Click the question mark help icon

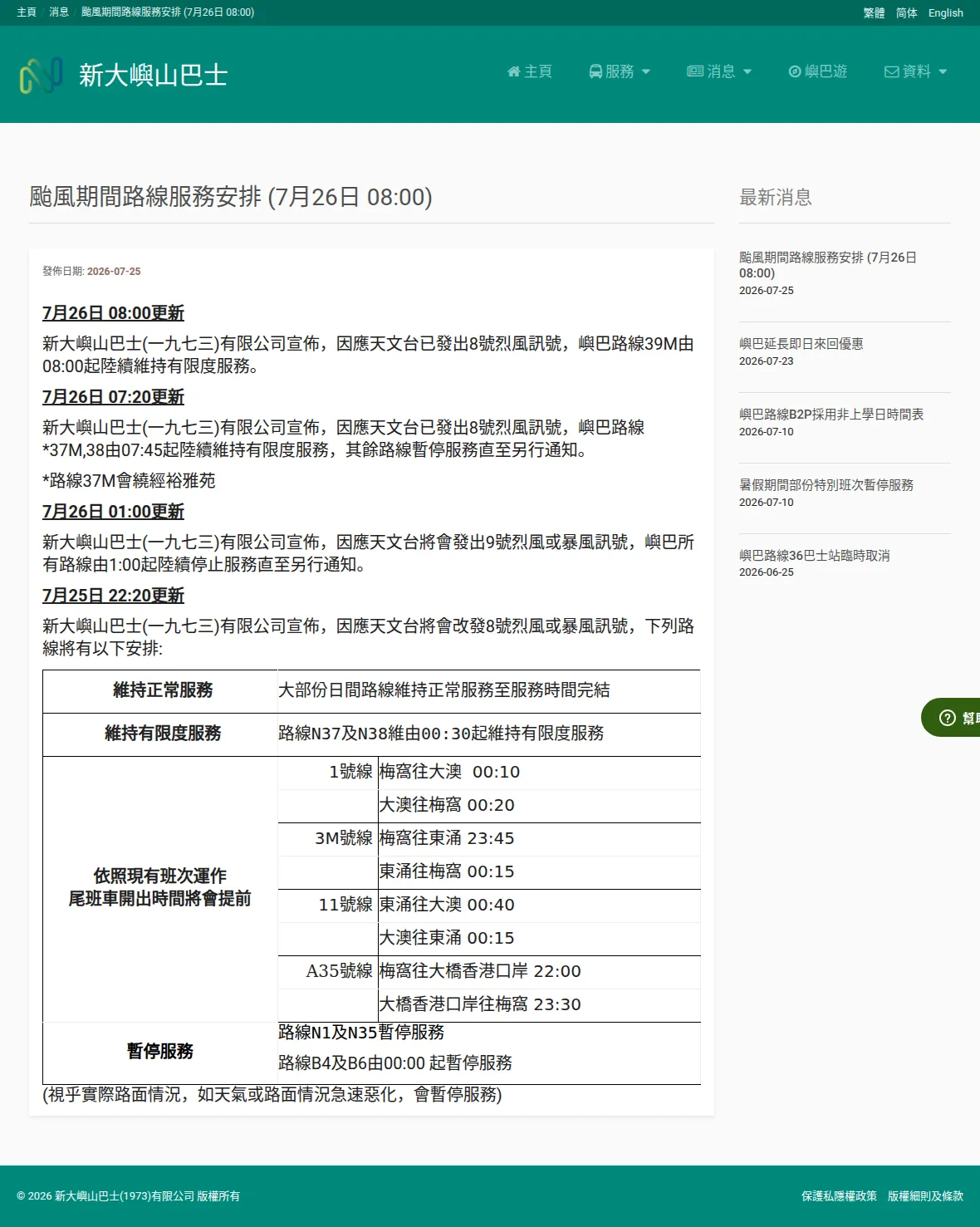pos(947,718)
